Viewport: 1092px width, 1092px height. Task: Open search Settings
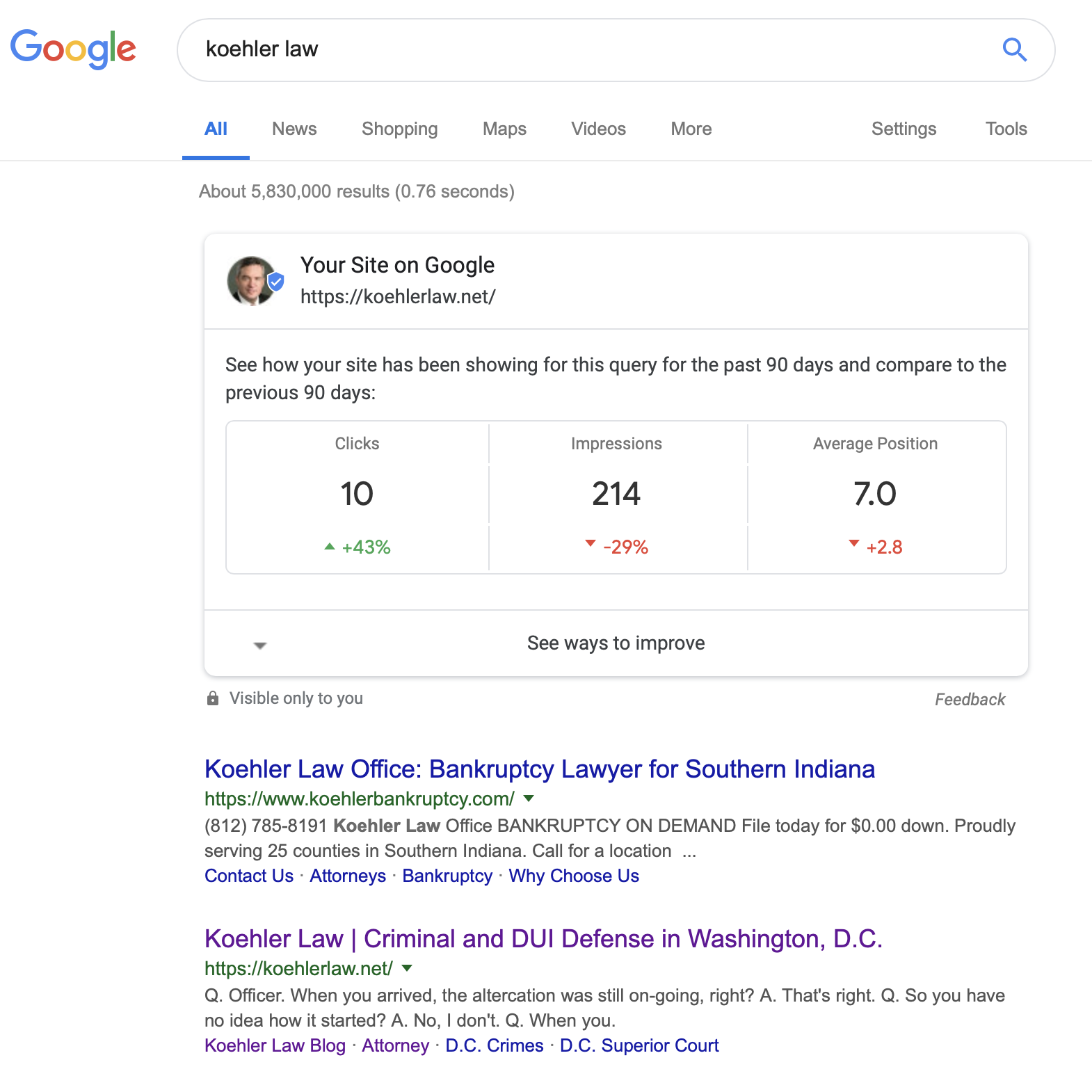coord(904,129)
